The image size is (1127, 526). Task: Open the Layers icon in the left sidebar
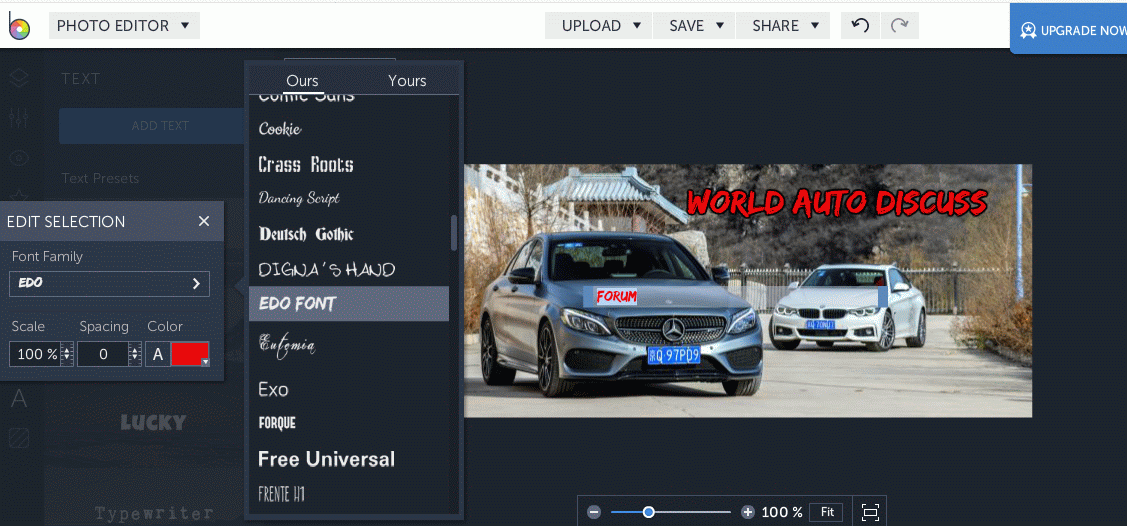pyautogui.click(x=19, y=78)
